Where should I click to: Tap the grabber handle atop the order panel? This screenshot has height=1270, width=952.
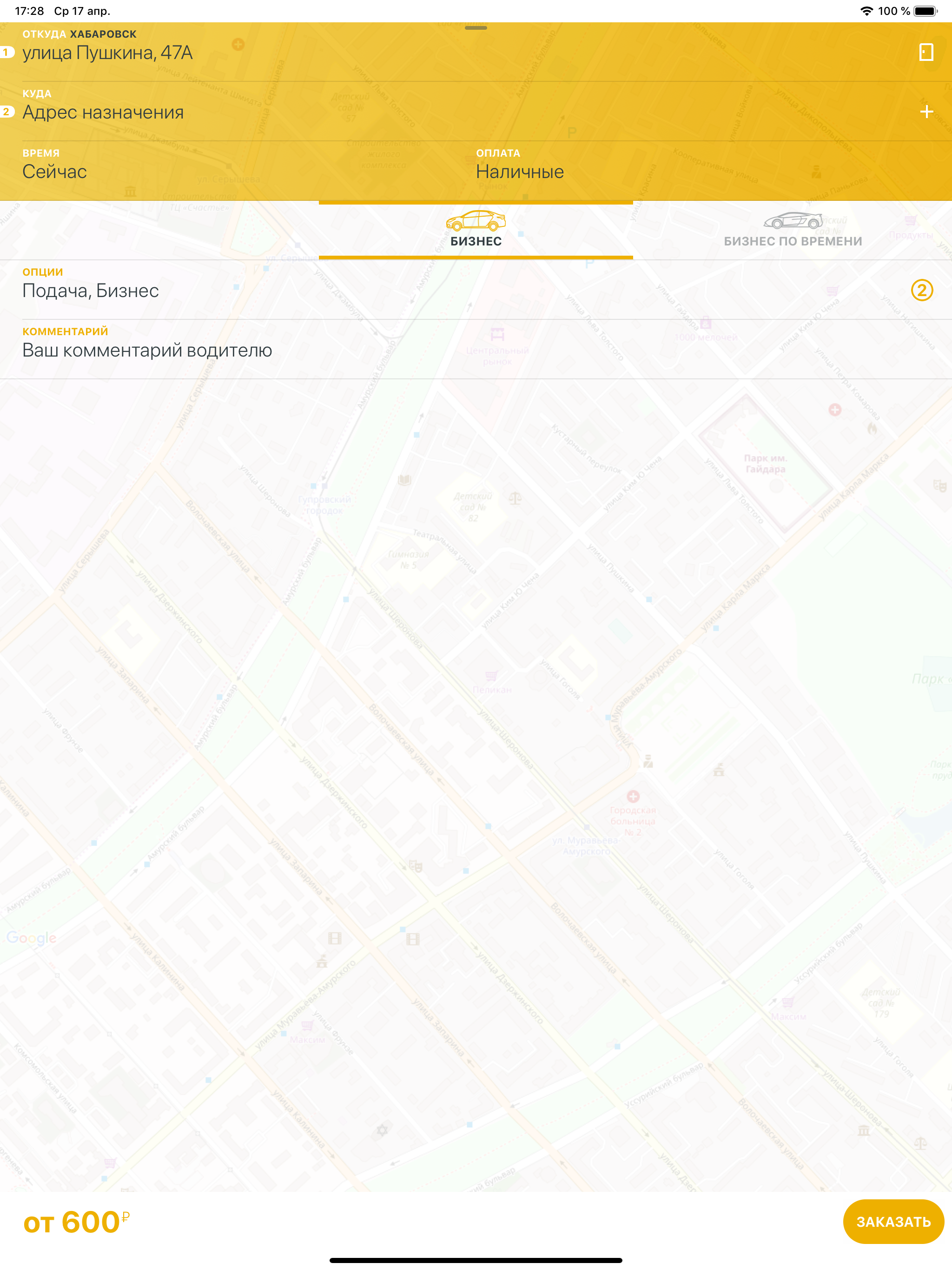(x=476, y=27)
